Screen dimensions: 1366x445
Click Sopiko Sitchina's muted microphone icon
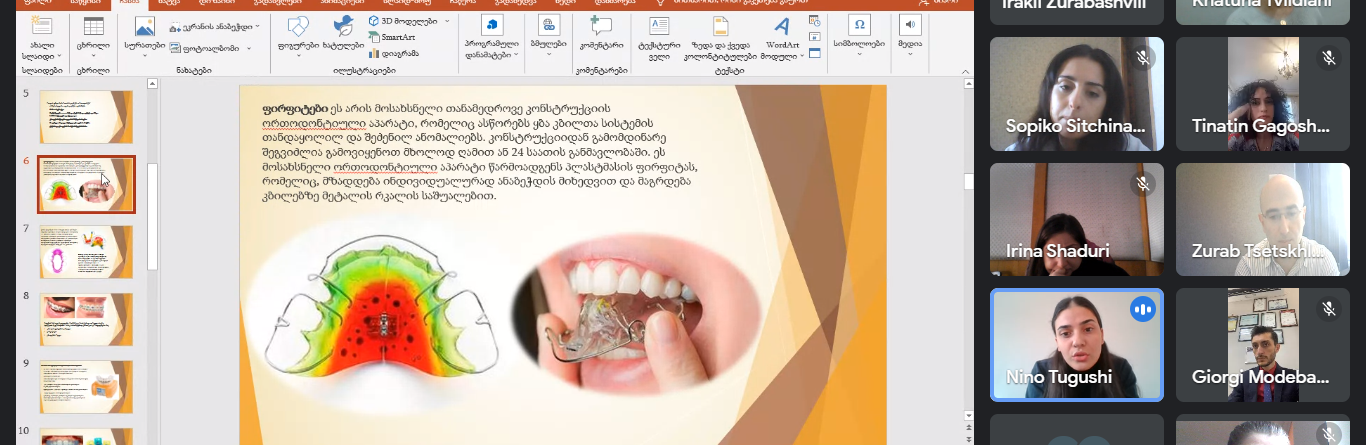point(1142,58)
